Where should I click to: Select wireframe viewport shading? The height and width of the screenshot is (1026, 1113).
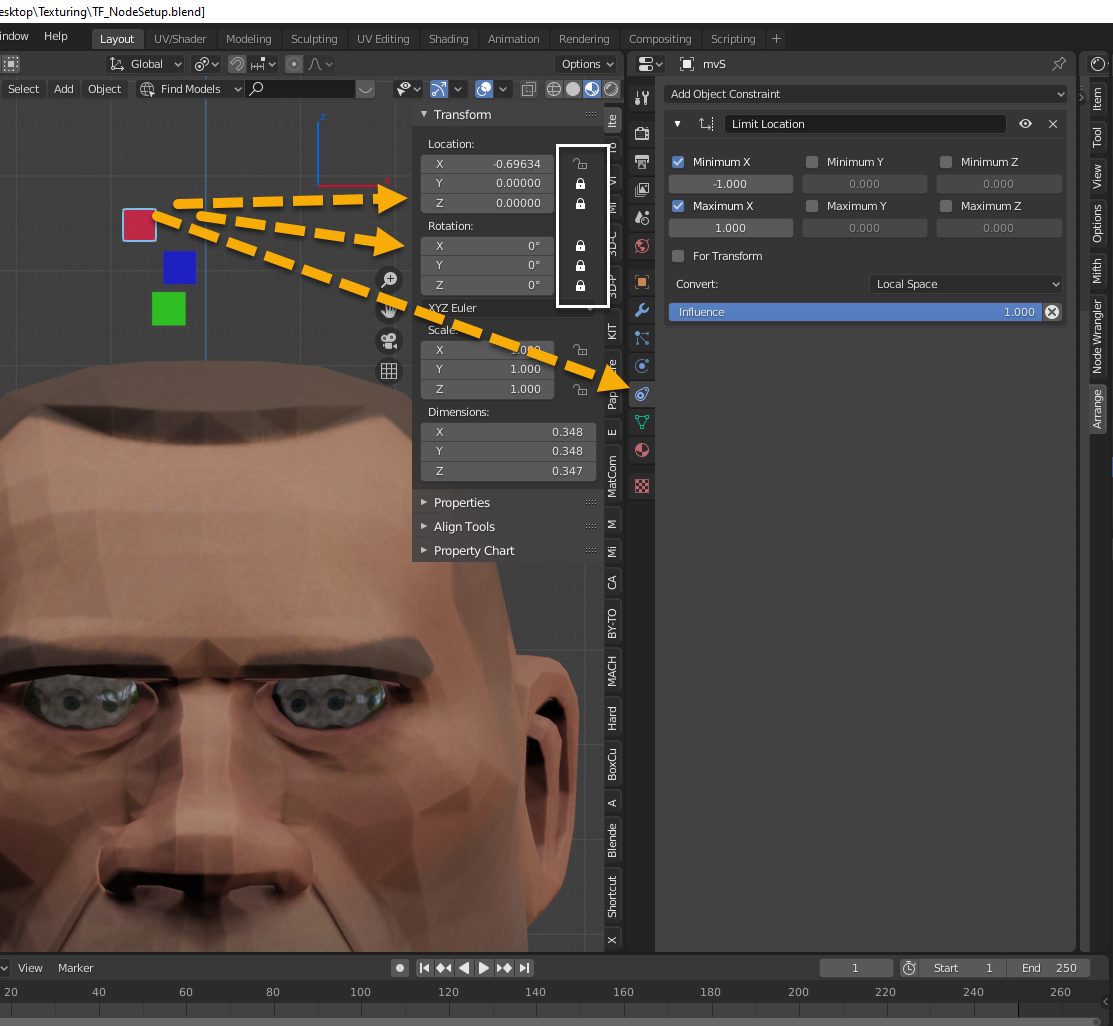554,89
